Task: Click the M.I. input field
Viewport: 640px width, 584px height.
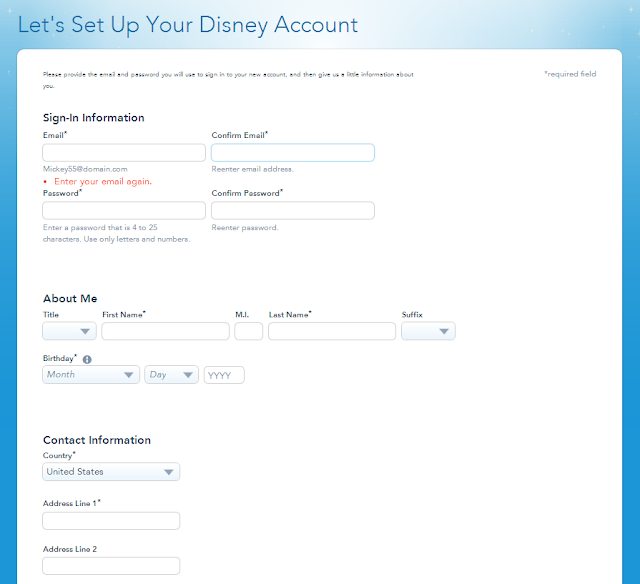Action: pos(249,331)
